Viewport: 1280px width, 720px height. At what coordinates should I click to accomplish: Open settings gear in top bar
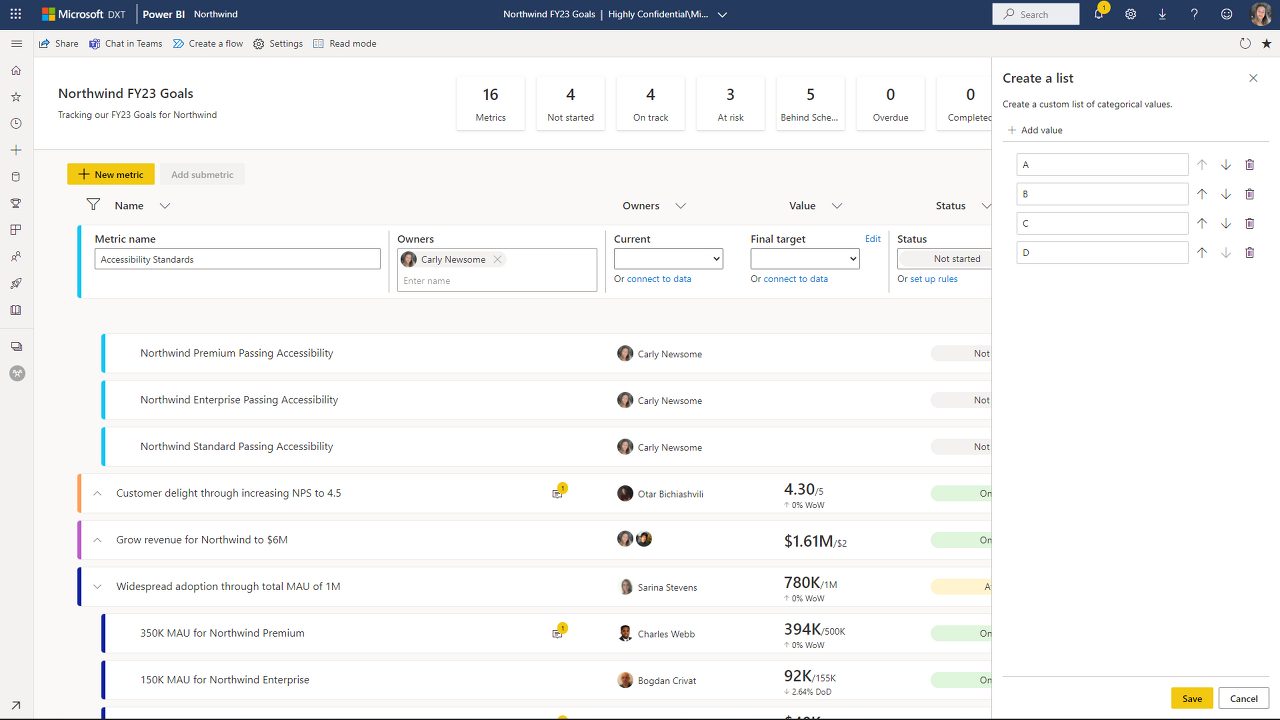(1130, 15)
